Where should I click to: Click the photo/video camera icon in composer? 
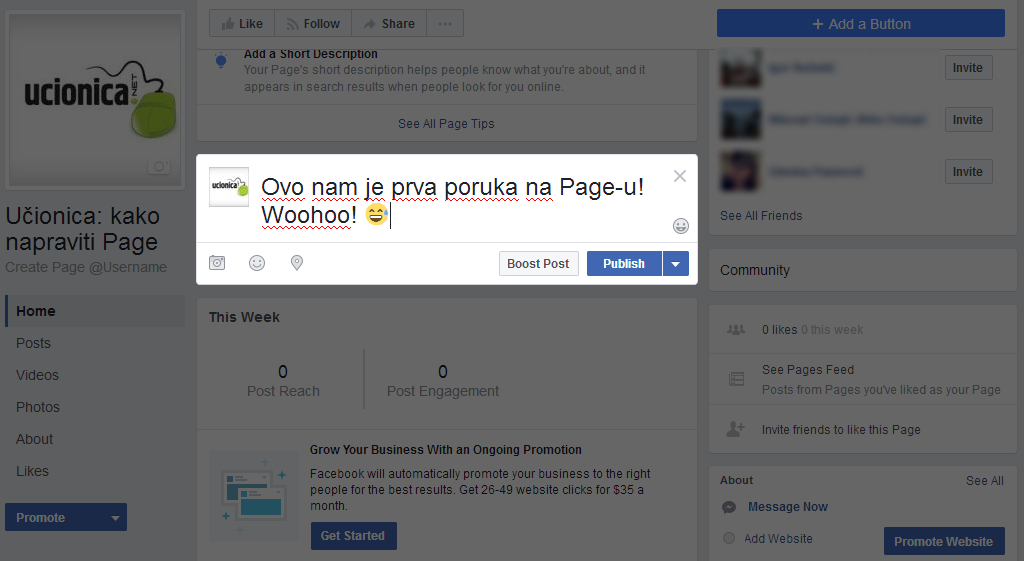pos(217,263)
